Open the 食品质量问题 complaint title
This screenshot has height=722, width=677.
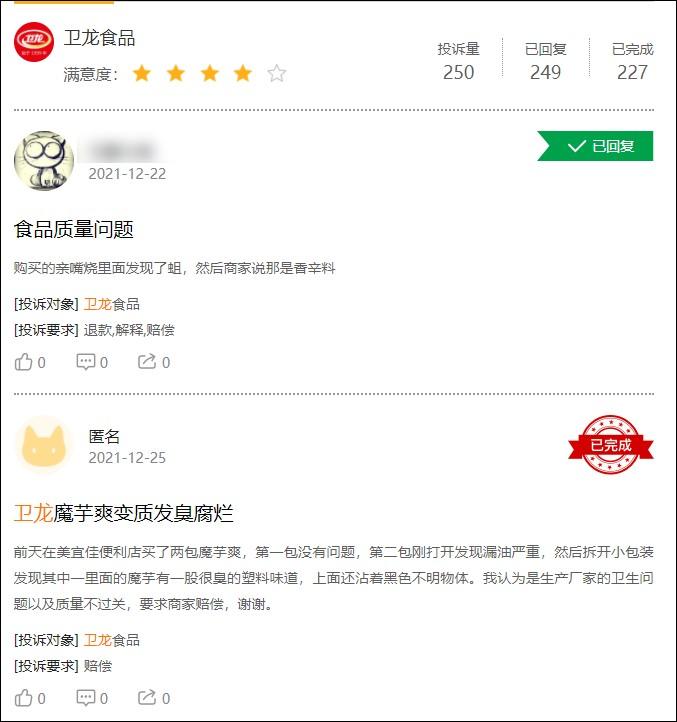74,229
